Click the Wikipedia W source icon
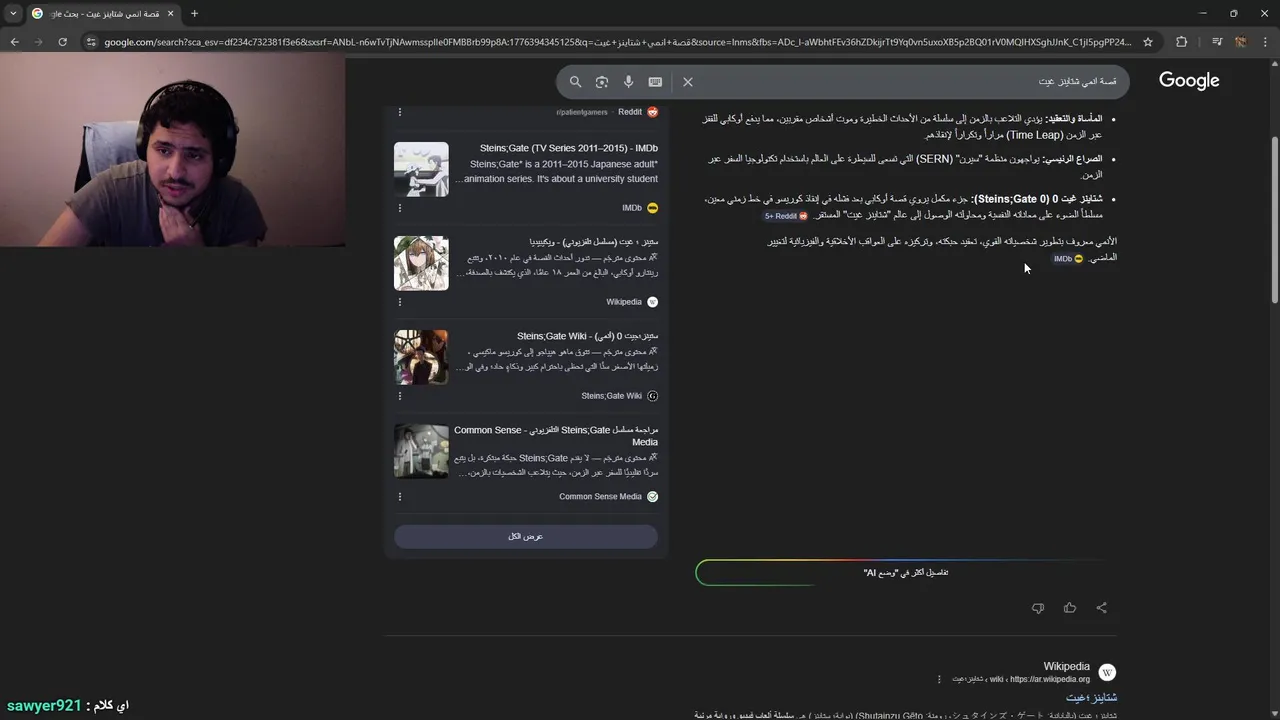1280x720 pixels. coord(653,302)
